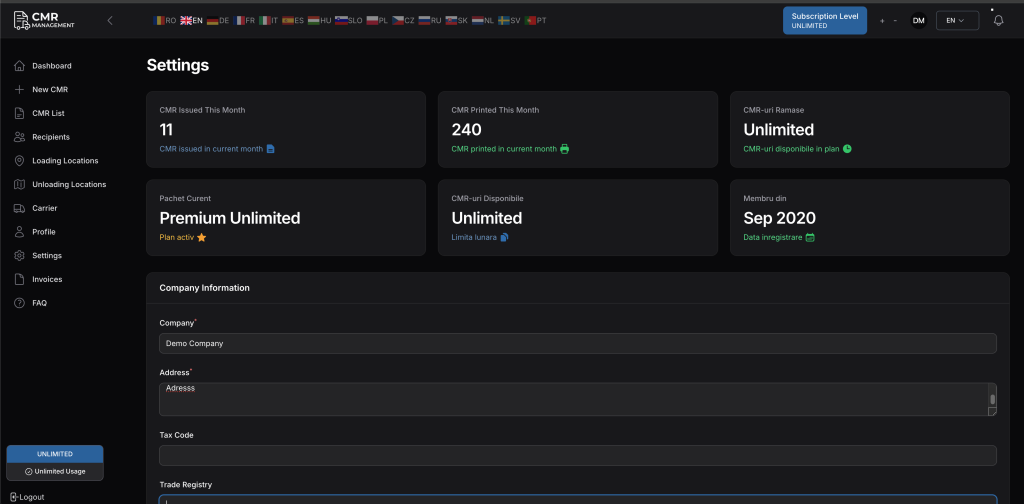Click the Settings gear icon in sidebar
This screenshot has width=1024, height=504.
click(x=19, y=255)
